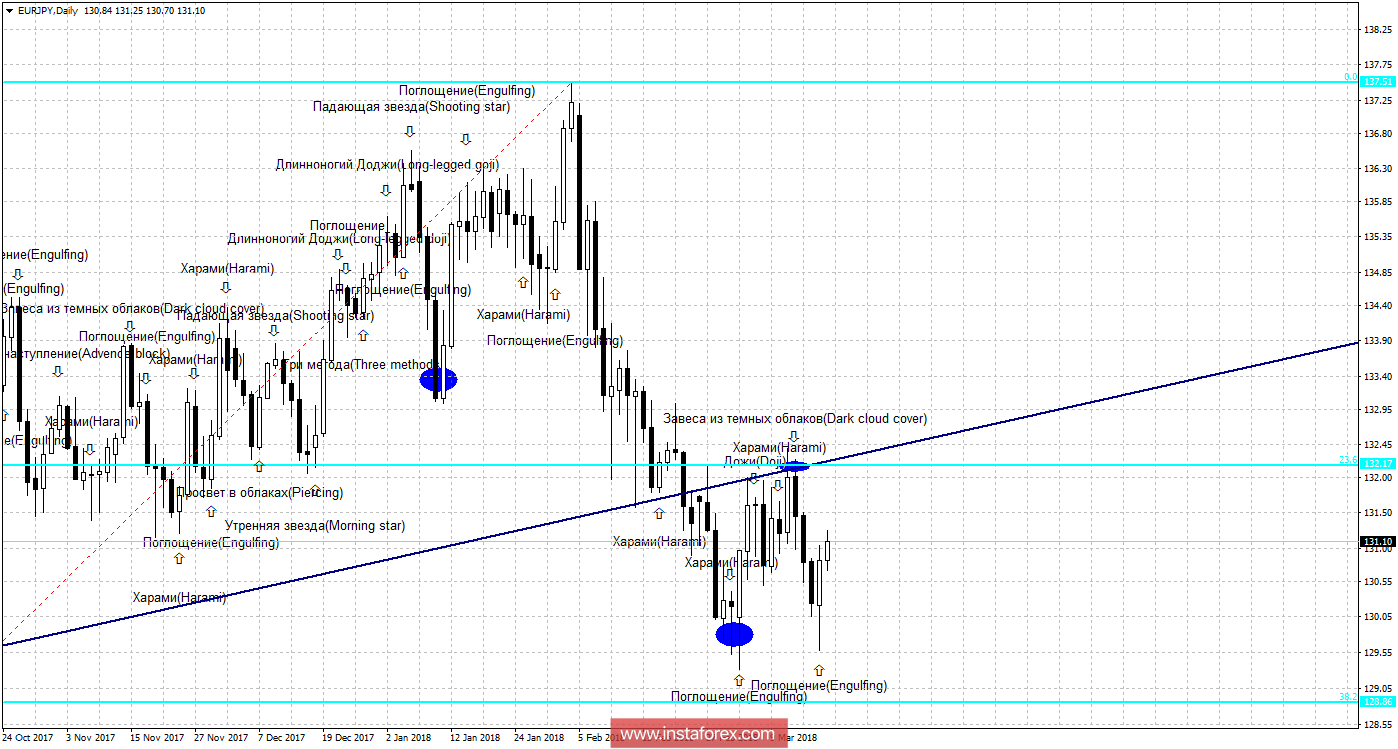Image resolution: width=1398 pixels, height=749 pixels.
Task: Click the 38.2 Fibonacci level label
Action: (x=1348, y=697)
